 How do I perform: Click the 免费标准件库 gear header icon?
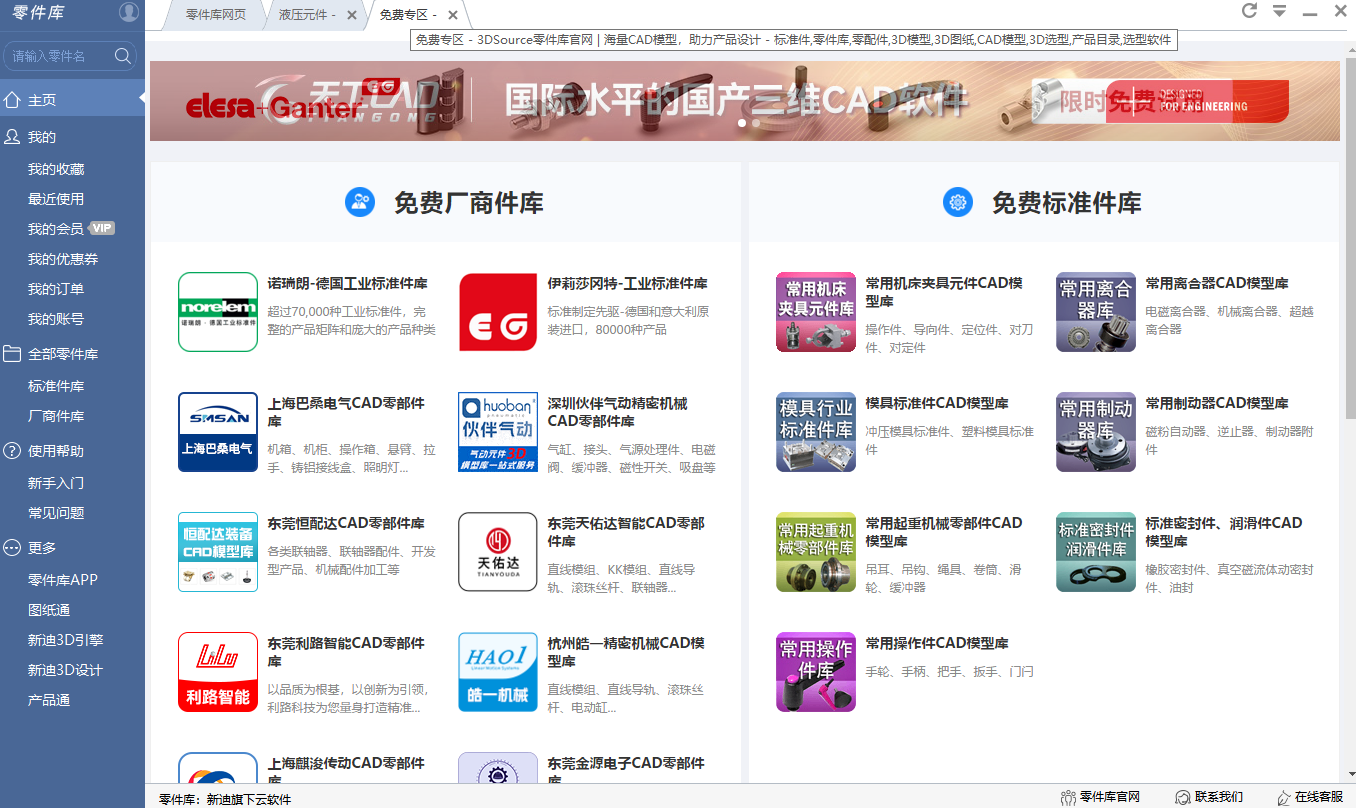click(x=958, y=202)
